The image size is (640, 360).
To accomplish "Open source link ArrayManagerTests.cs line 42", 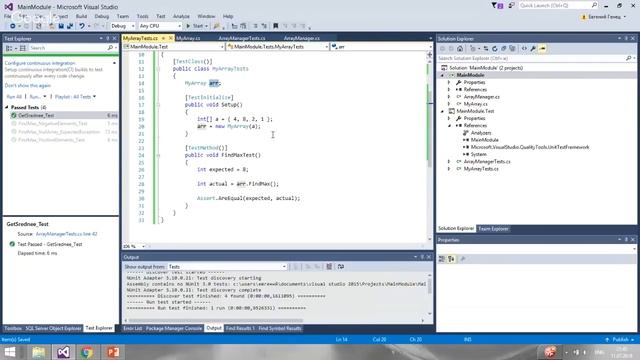I will [x=67, y=234].
